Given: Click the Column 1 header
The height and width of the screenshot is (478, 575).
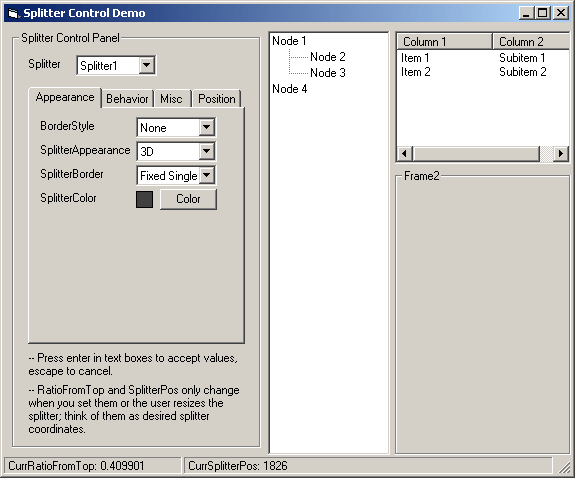Looking at the screenshot, I should point(445,41).
